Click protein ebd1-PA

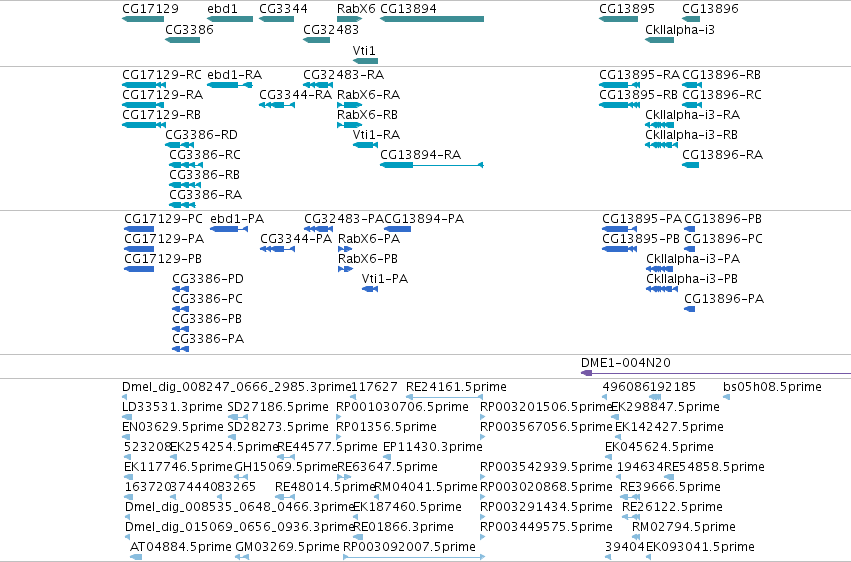pyautogui.click(x=229, y=229)
